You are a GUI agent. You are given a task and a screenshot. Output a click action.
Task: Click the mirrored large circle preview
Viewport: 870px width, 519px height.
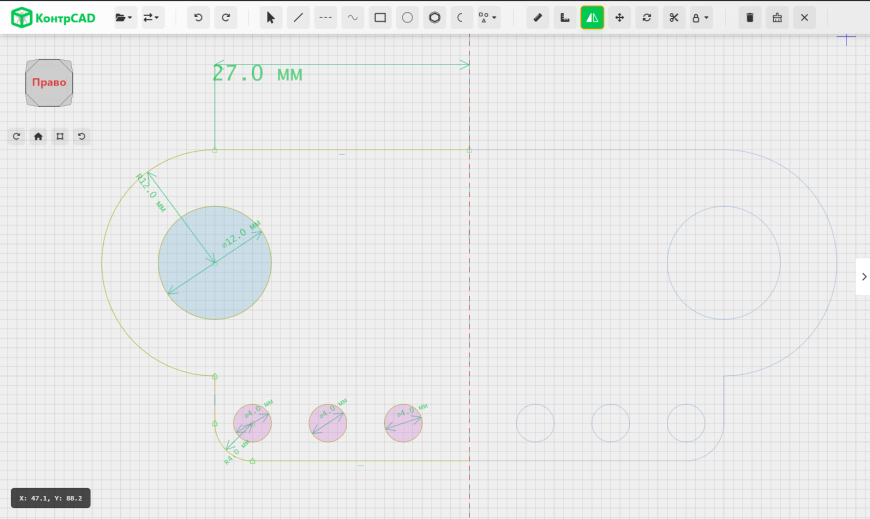pos(724,263)
